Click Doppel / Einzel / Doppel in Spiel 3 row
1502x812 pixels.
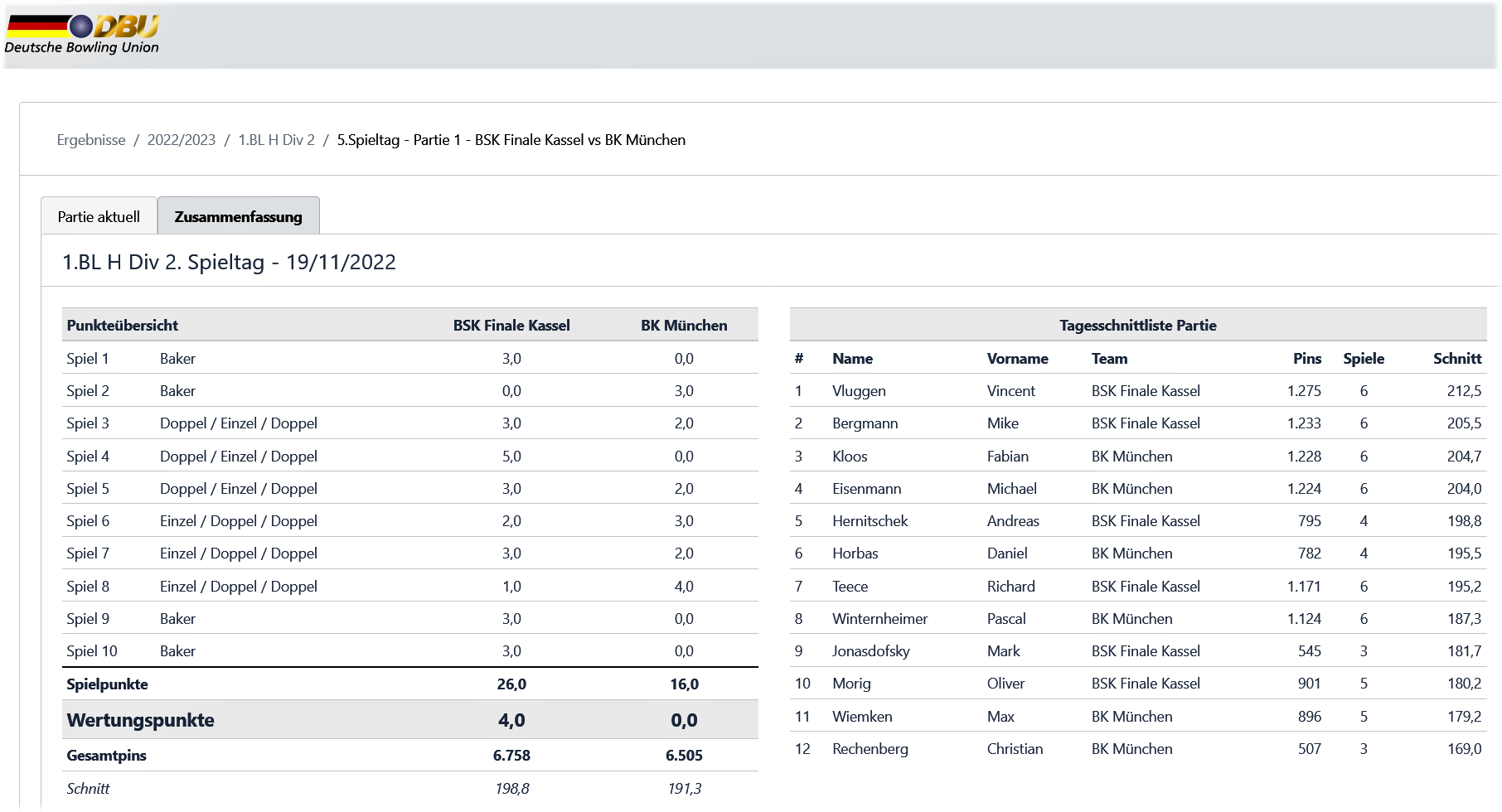(239, 423)
